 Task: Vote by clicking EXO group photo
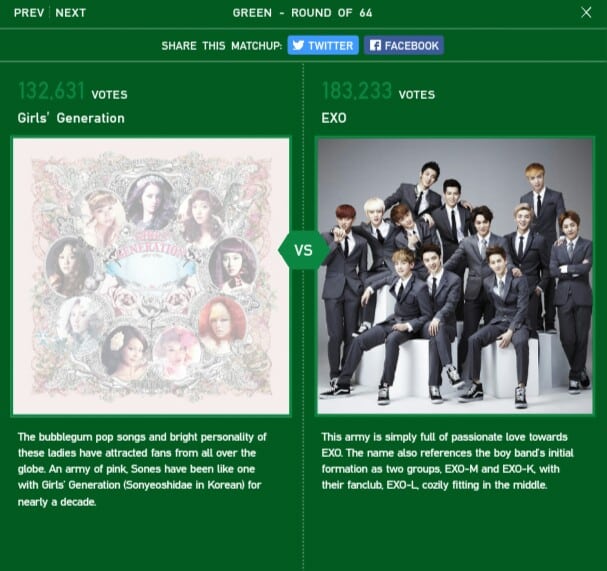click(455, 276)
